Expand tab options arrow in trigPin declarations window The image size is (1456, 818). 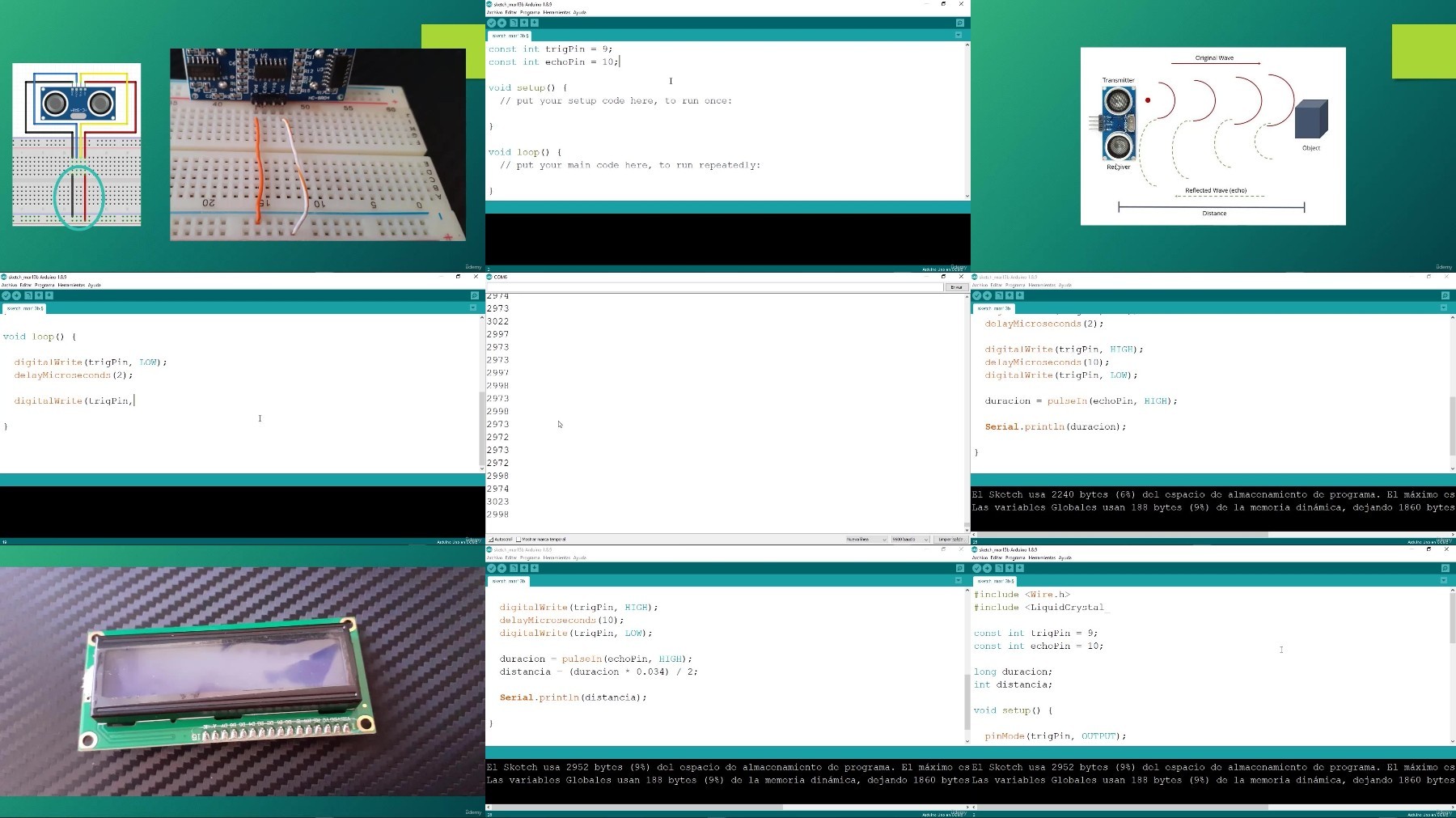pos(959,36)
